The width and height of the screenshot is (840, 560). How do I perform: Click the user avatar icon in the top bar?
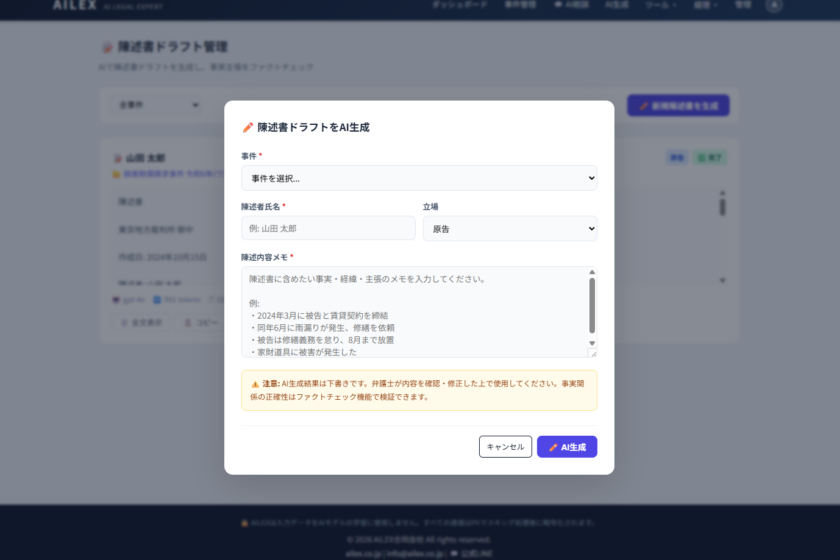pyautogui.click(x=773, y=5)
